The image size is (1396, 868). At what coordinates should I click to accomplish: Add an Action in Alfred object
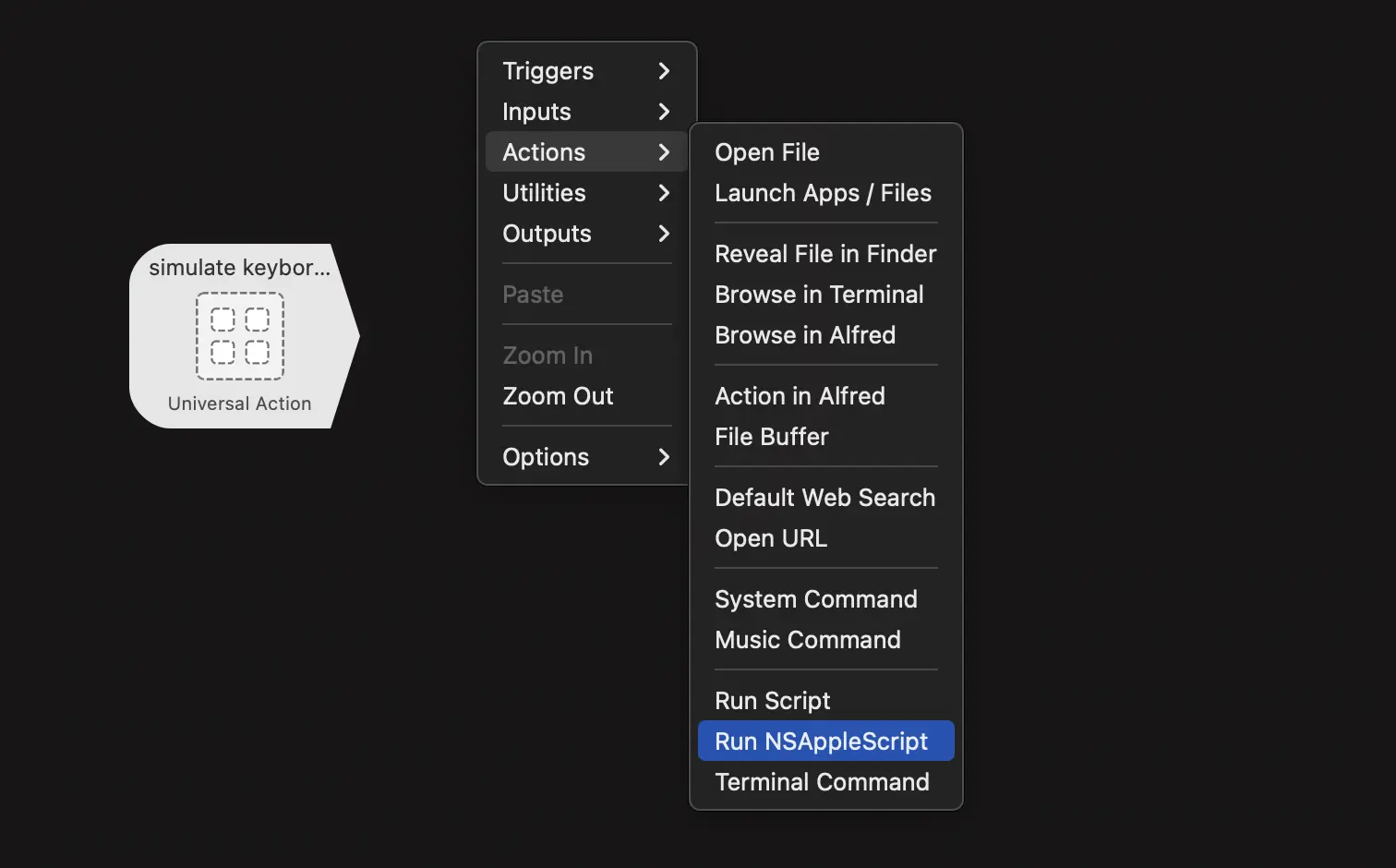826,396
